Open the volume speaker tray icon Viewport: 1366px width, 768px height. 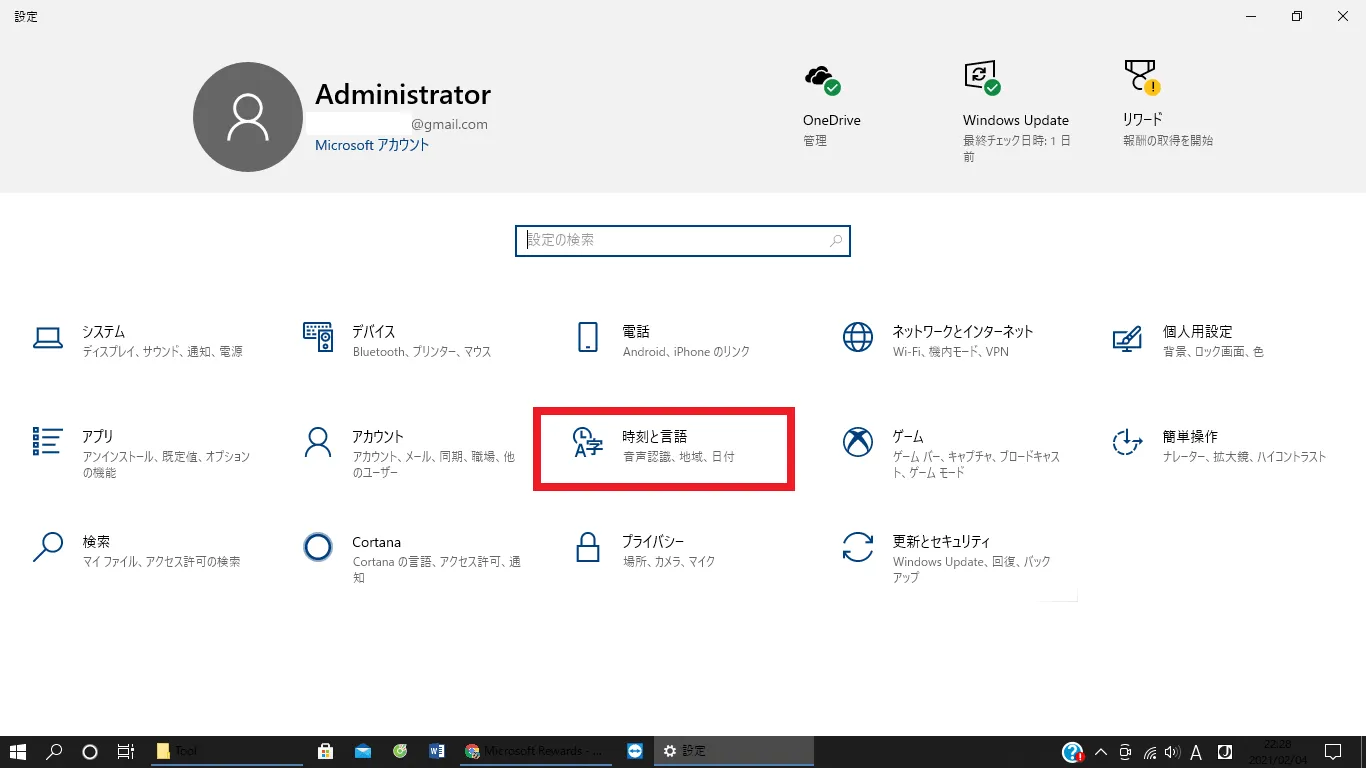click(1172, 752)
